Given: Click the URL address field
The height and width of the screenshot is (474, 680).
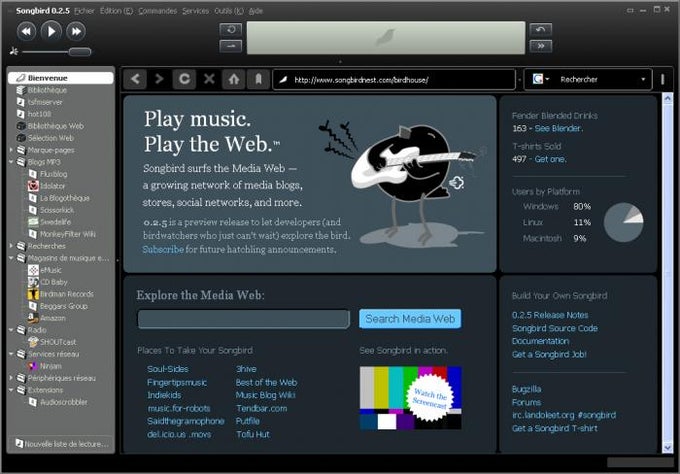Looking at the screenshot, I should 394,80.
